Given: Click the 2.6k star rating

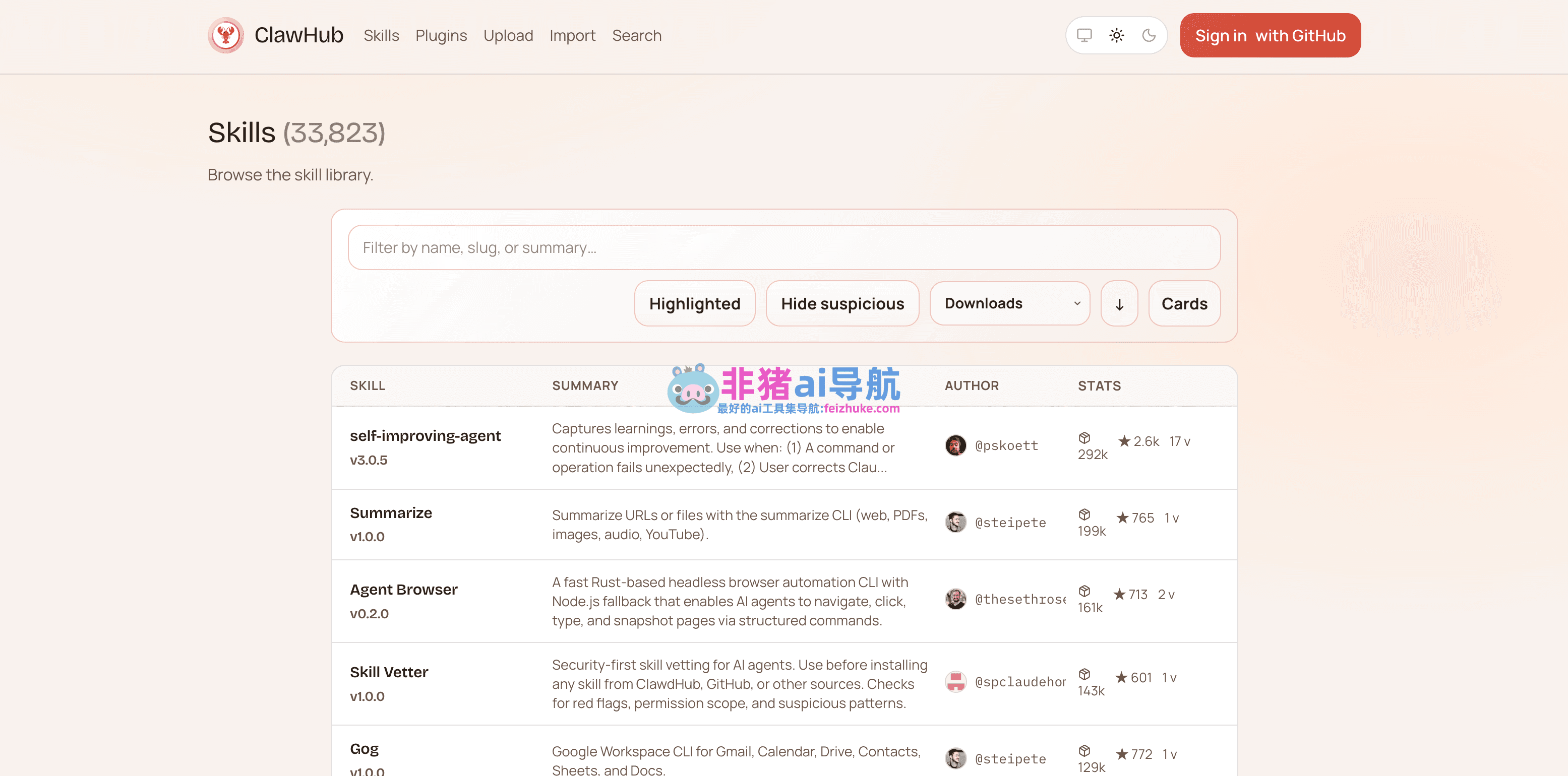Looking at the screenshot, I should pos(1138,441).
